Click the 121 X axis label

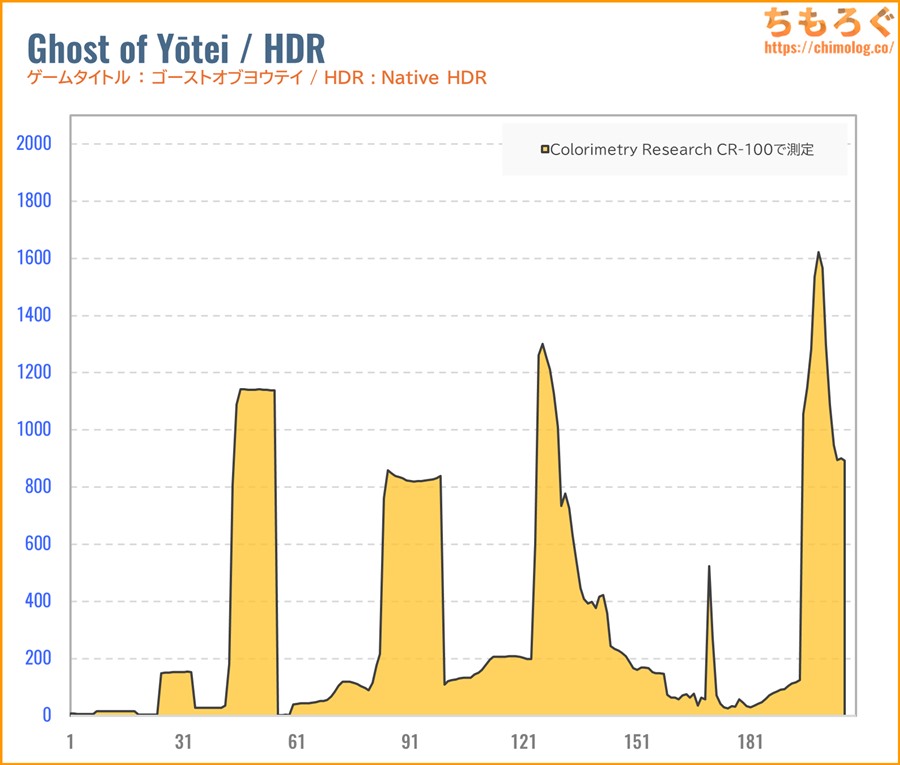click(523, 742)
